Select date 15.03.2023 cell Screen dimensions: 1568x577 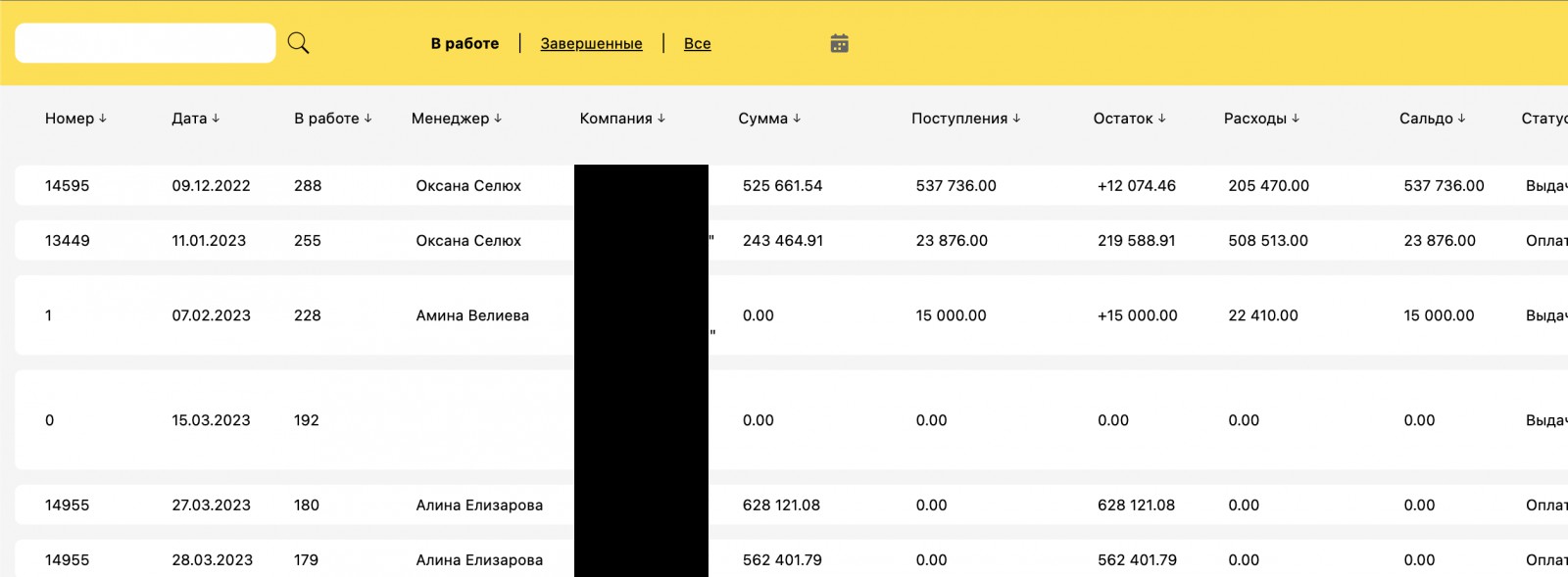point(212,420)
